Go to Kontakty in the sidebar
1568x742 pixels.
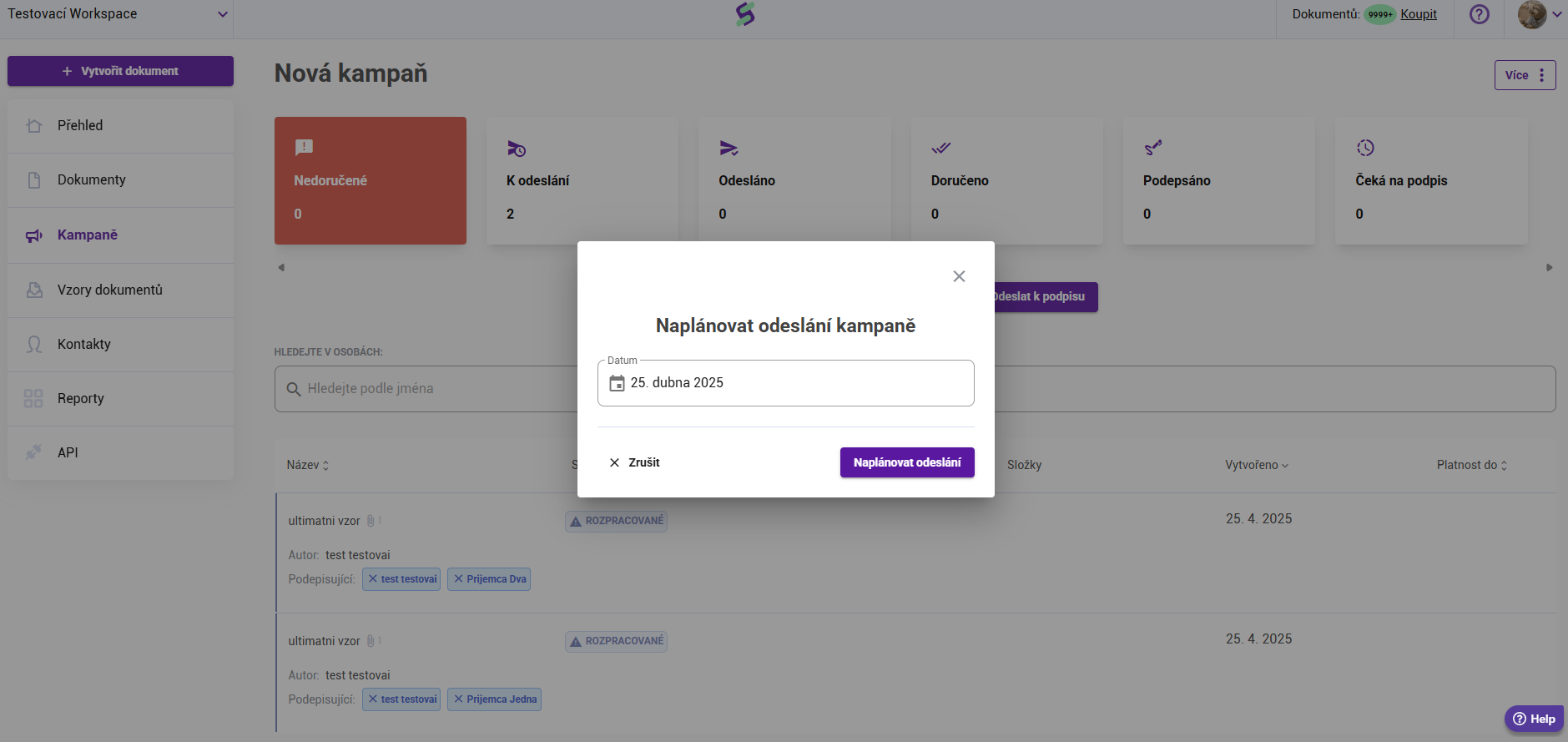click(83, 344)
